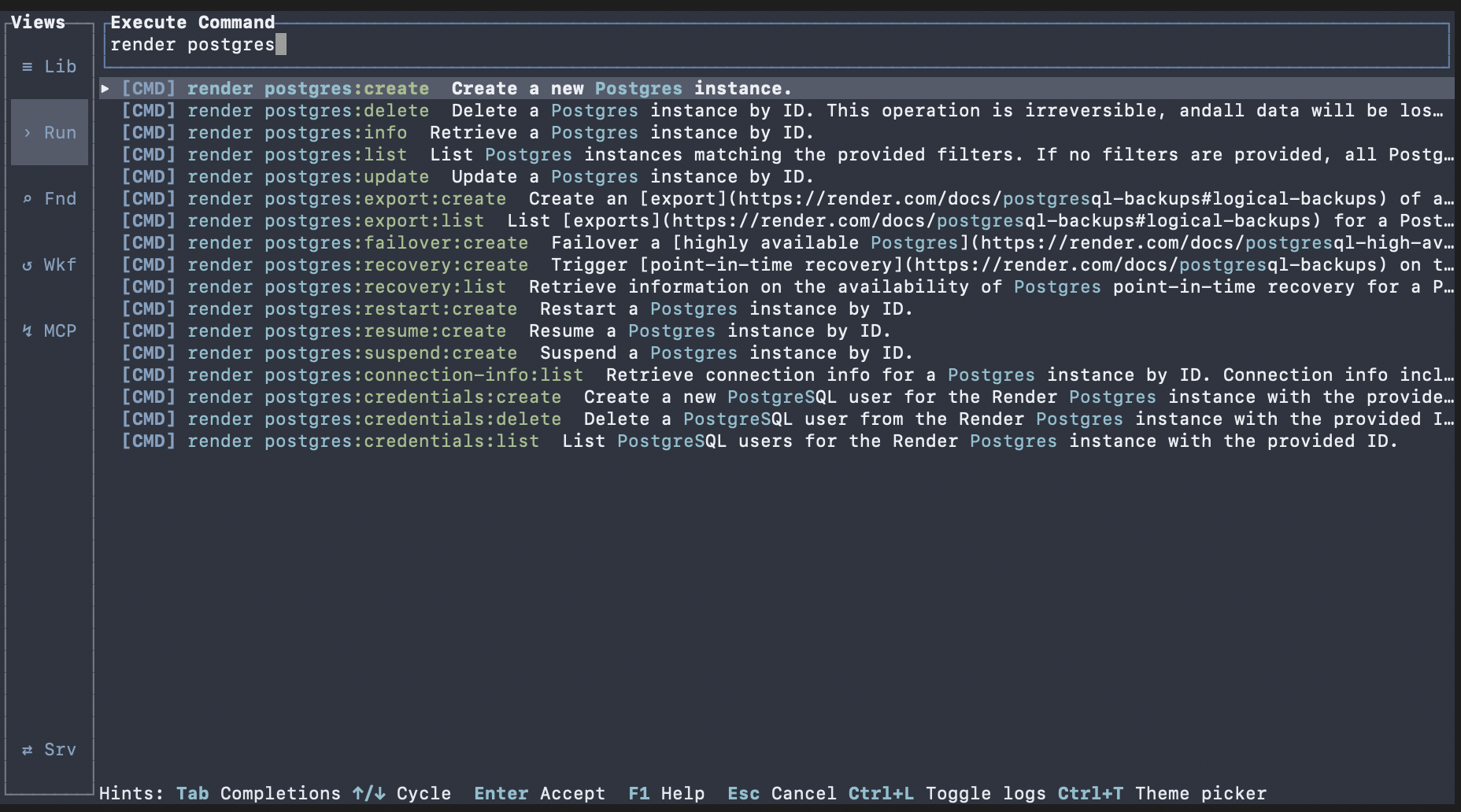Cancel command entry using the Esc hint
1461x812 pixels.
pos(742,793)
